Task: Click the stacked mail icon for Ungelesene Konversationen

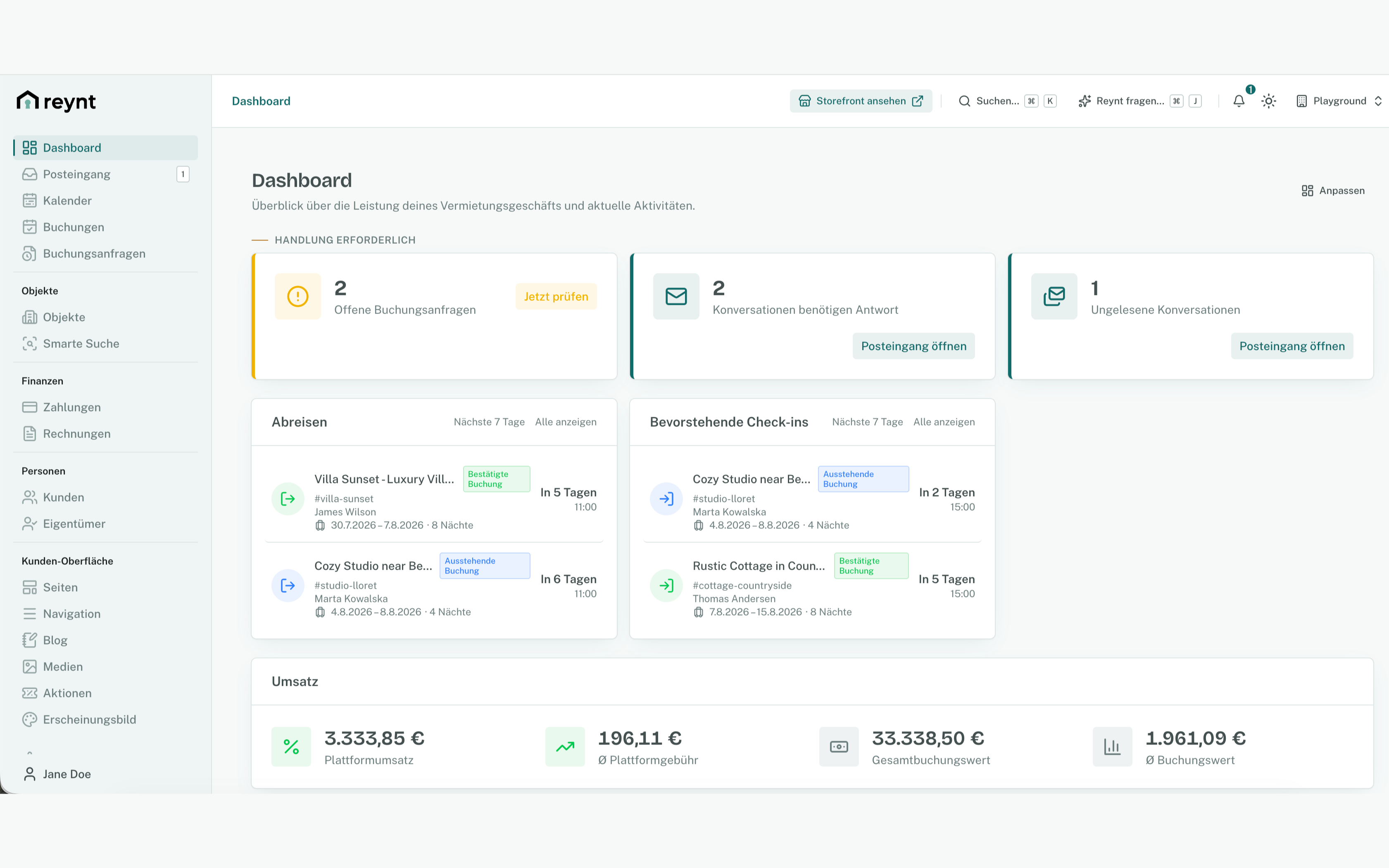Action: point(1054,296)
